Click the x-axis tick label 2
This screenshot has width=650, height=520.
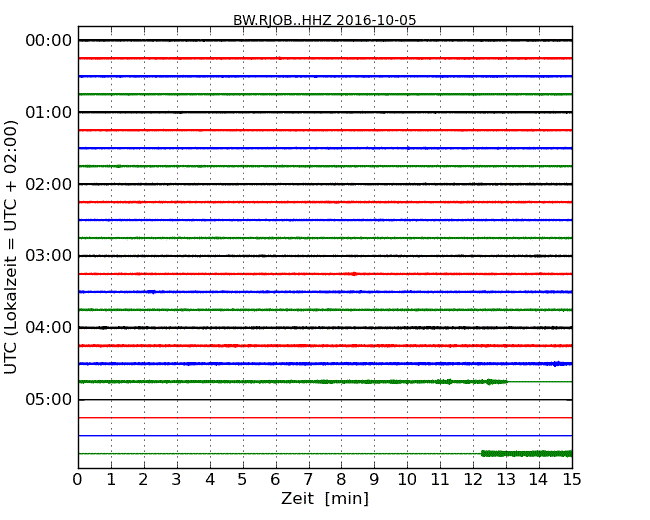click(x=143, y=480)
